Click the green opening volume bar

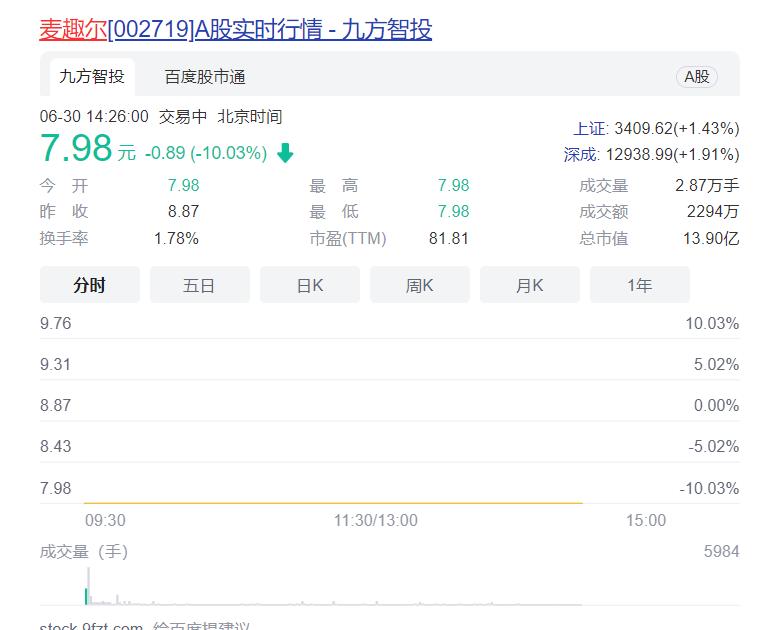tap(86, 596)
